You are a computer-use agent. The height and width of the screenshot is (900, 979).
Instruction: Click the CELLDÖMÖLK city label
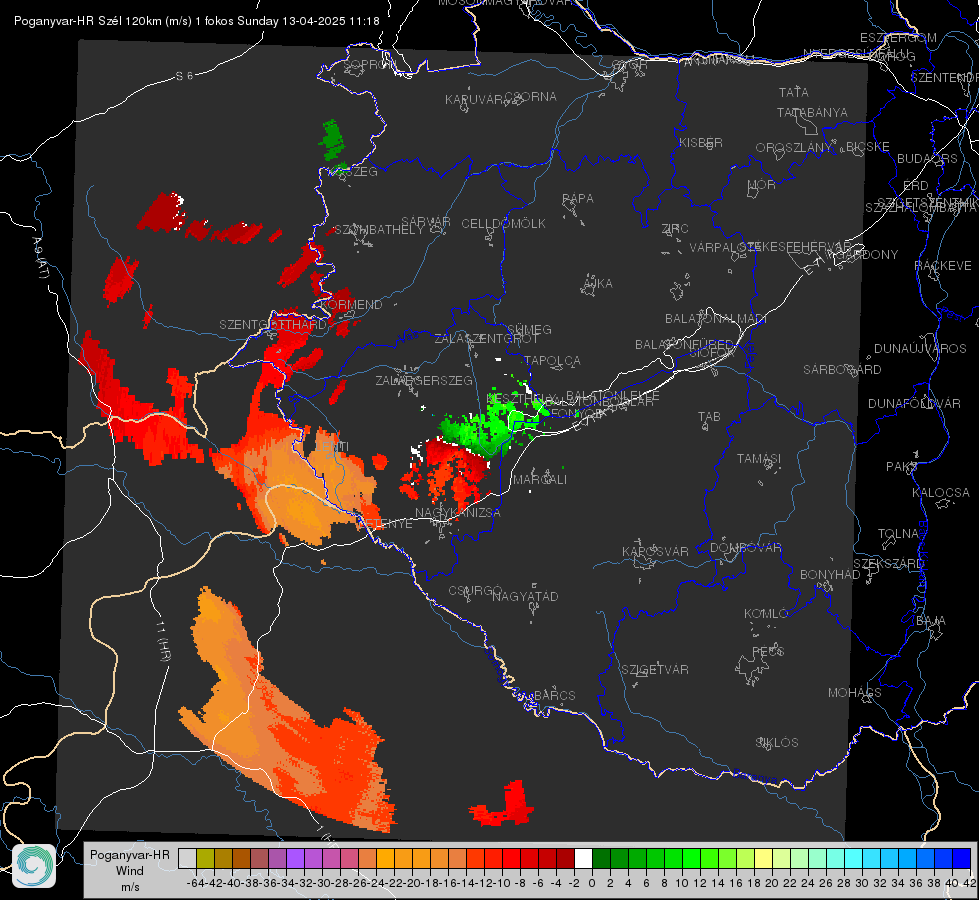[503, 224]
